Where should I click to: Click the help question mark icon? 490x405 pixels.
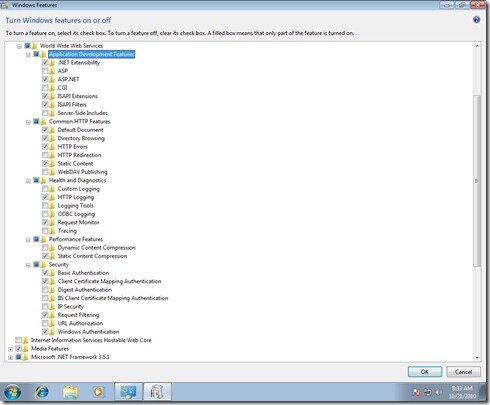click(x=476, y=20)
